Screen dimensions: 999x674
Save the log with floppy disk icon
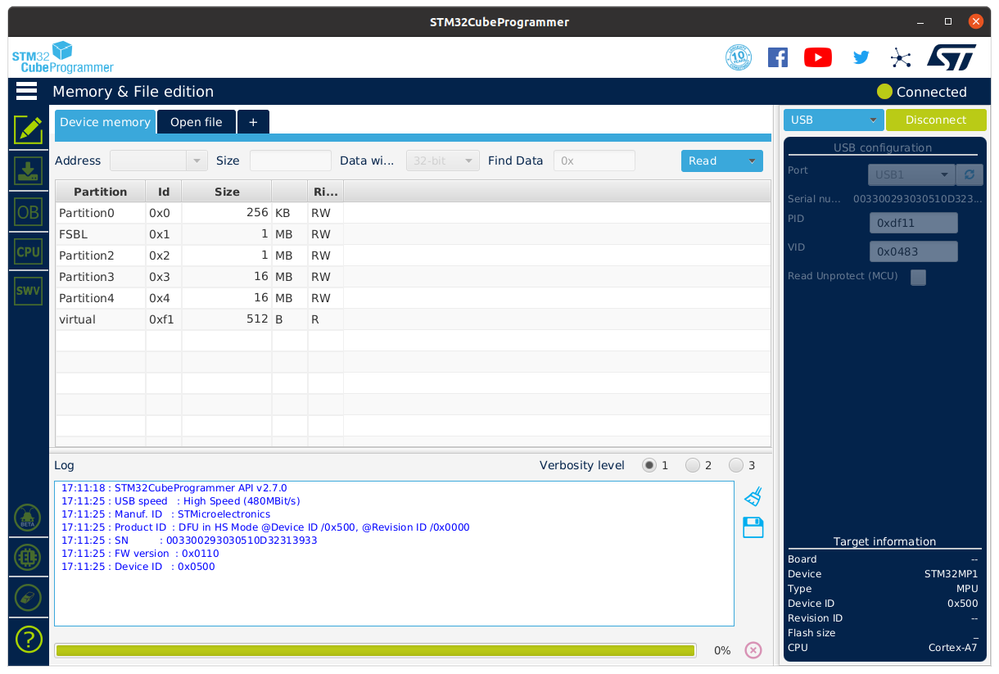click(753, 527)
